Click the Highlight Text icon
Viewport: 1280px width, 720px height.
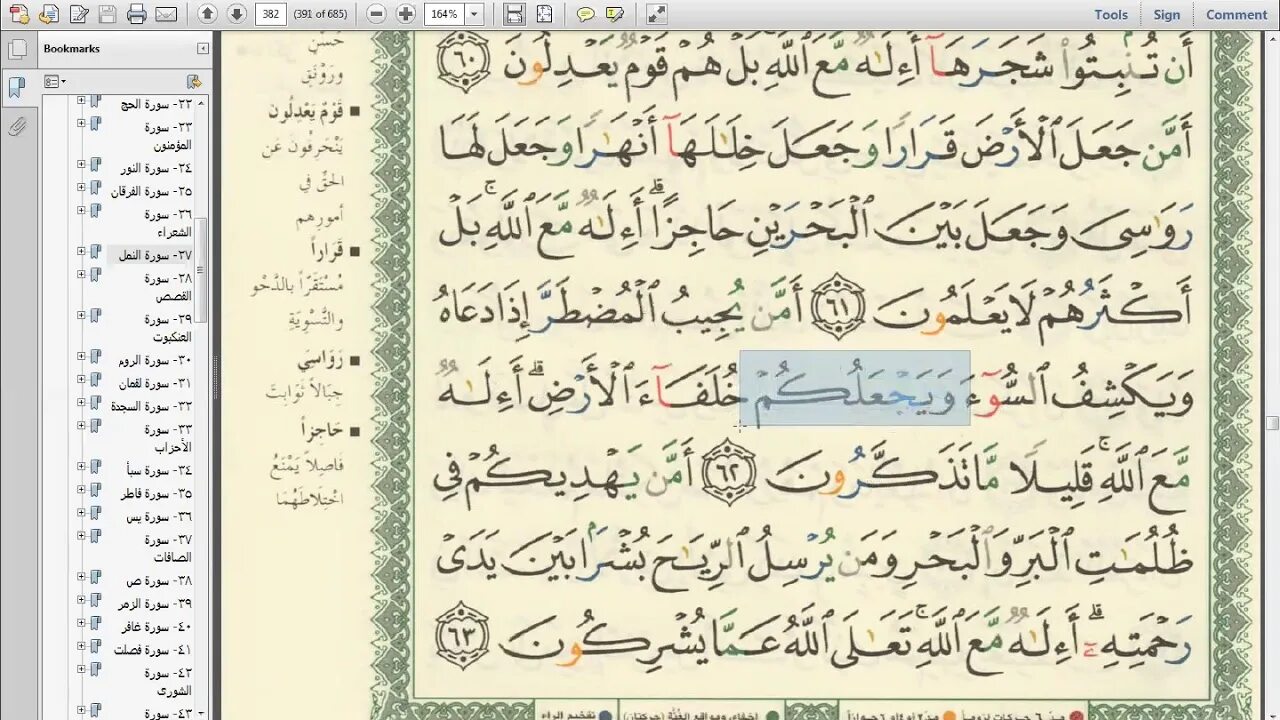coord(615,14)
